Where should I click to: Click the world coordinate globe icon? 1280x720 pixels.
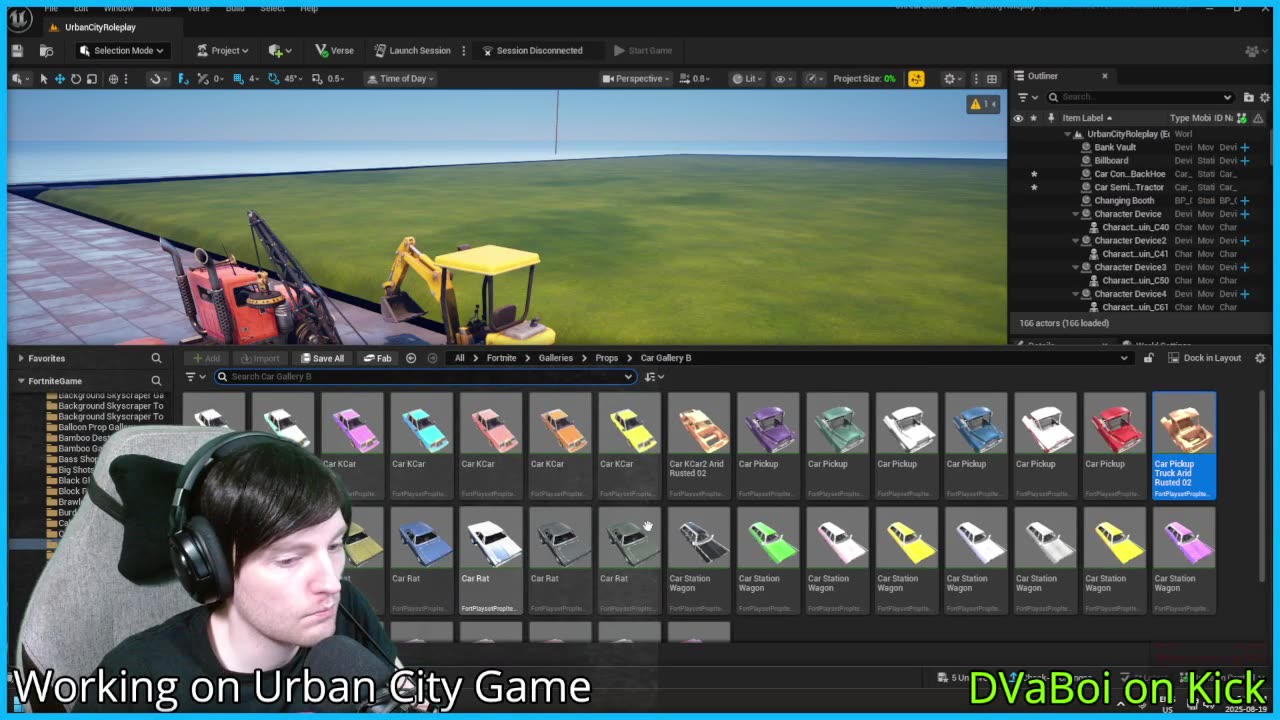(x=113, y=78)
